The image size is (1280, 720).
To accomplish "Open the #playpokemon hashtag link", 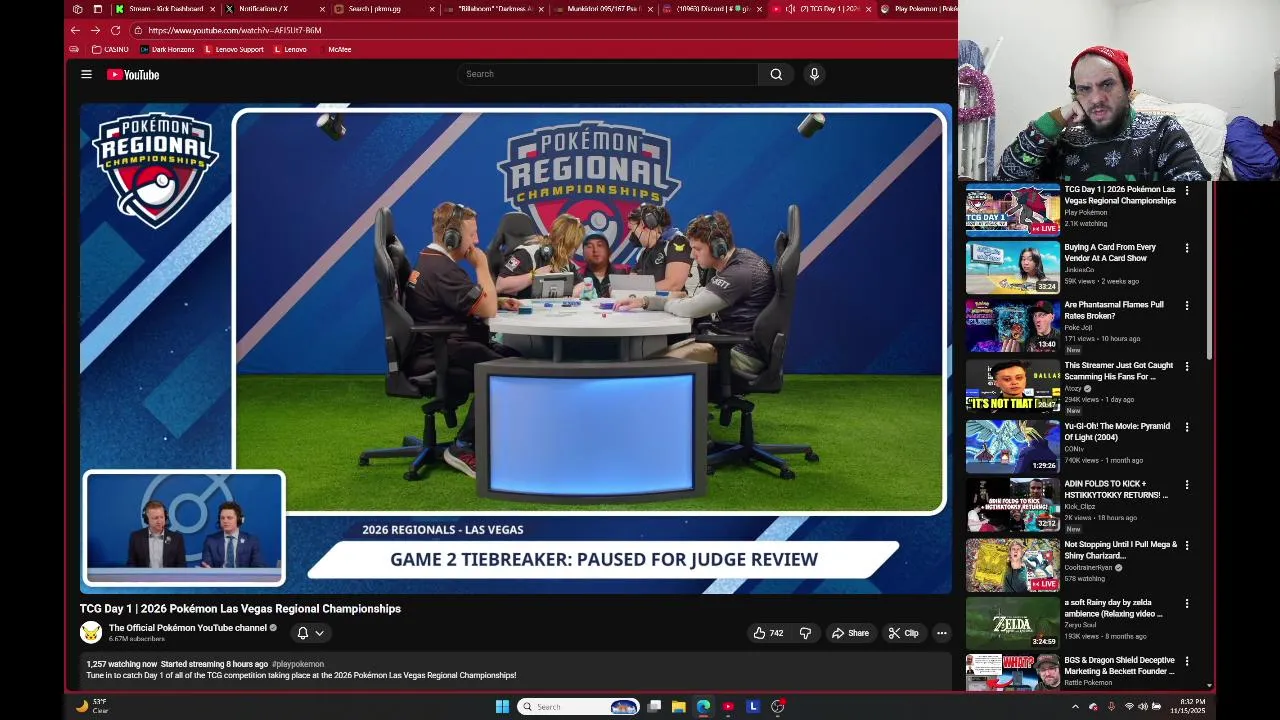I will pos(298,664).
